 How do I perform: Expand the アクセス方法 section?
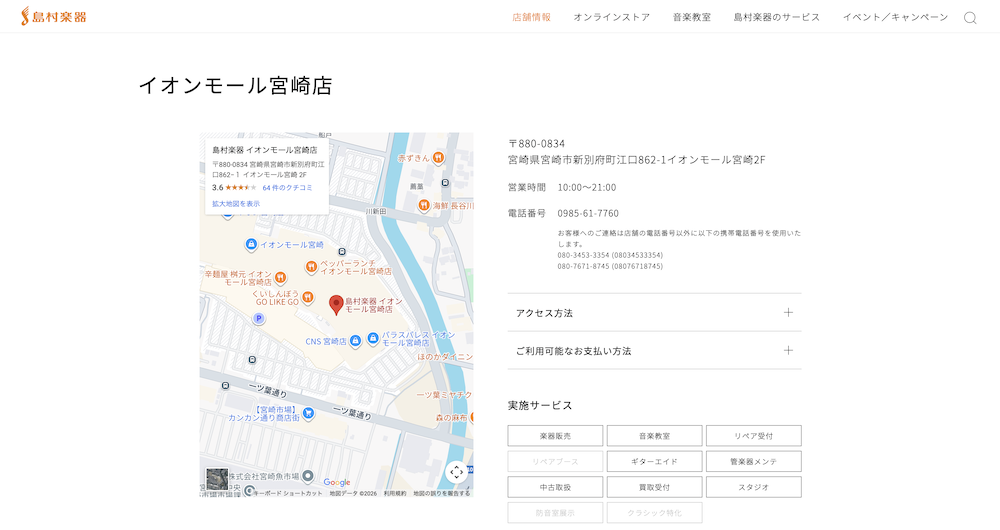coord(654,313)
